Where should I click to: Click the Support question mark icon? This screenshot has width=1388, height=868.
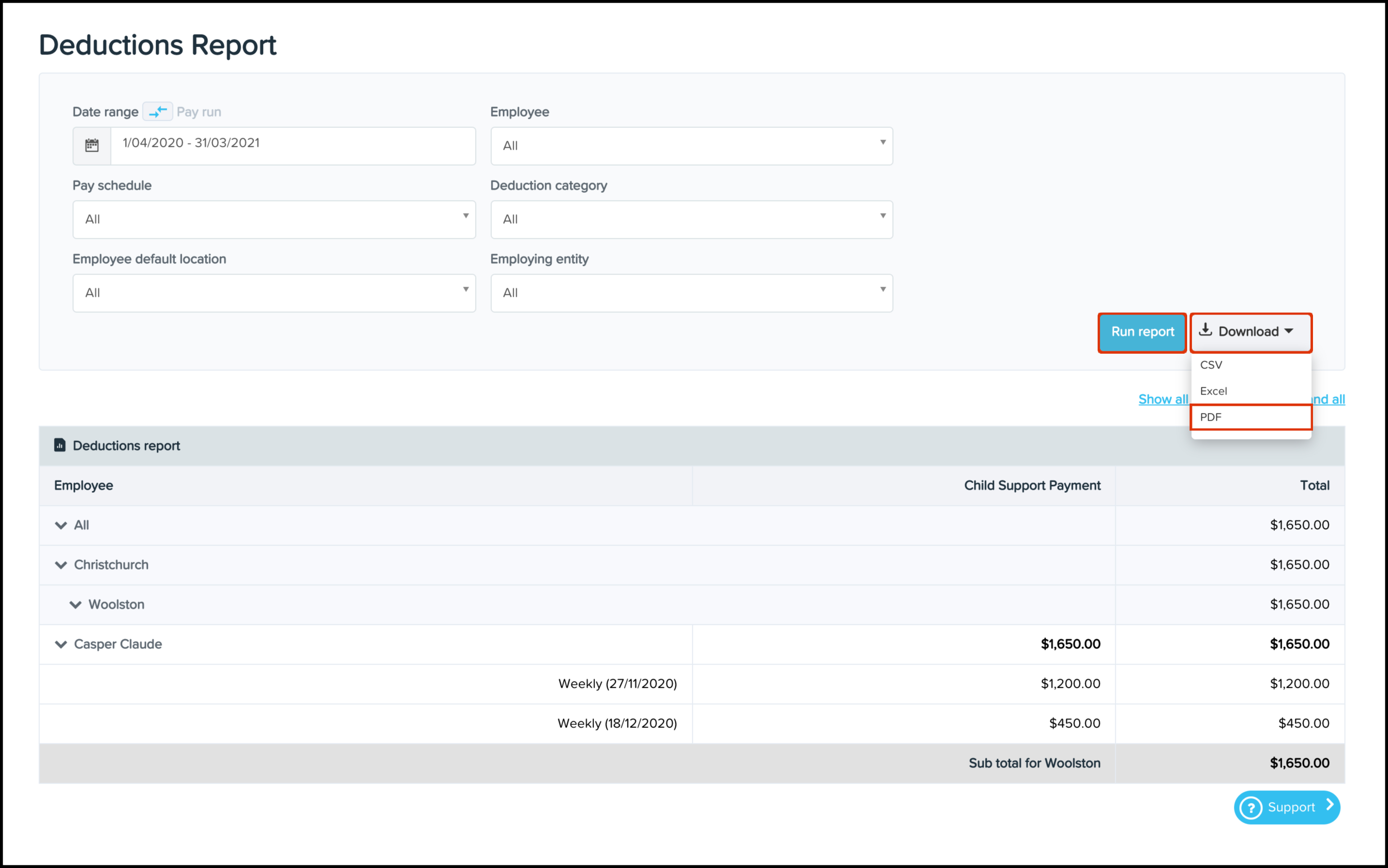pos(1251,807)
